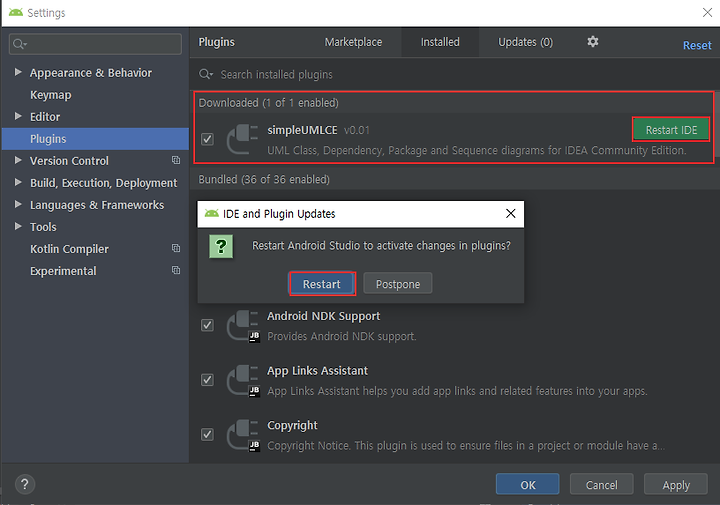Click the Copyright plugin name
Screen dimensions: 720x505
(x=292, y=425)
